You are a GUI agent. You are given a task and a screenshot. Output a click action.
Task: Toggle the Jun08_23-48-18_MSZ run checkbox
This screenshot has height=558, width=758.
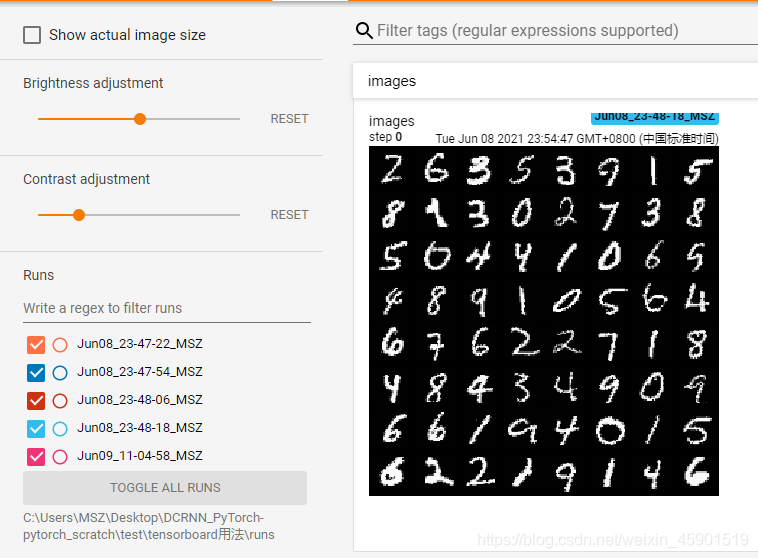pos(36,428)
